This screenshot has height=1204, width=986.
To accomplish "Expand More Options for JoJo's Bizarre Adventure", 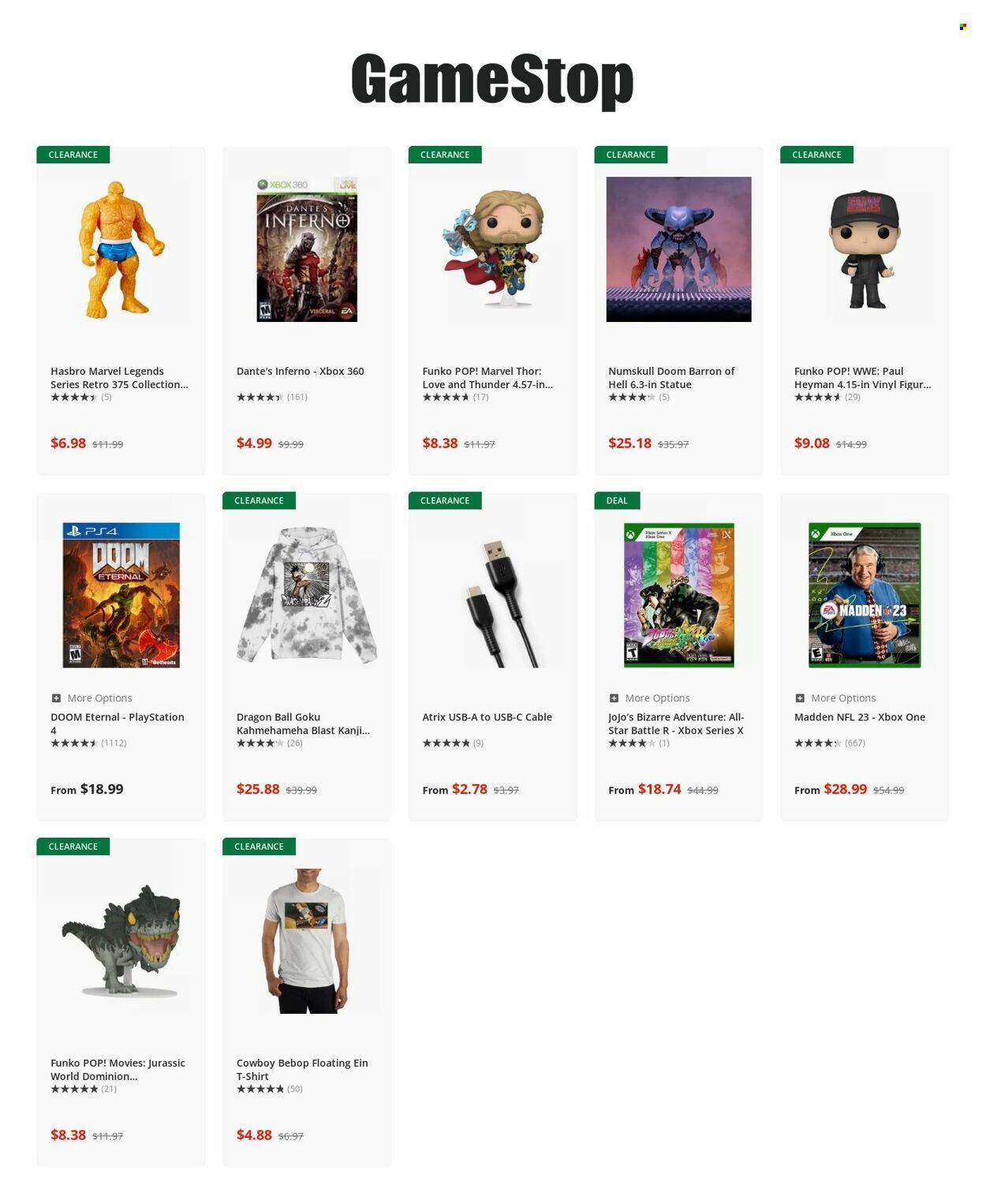I will [x=649, y=697].
